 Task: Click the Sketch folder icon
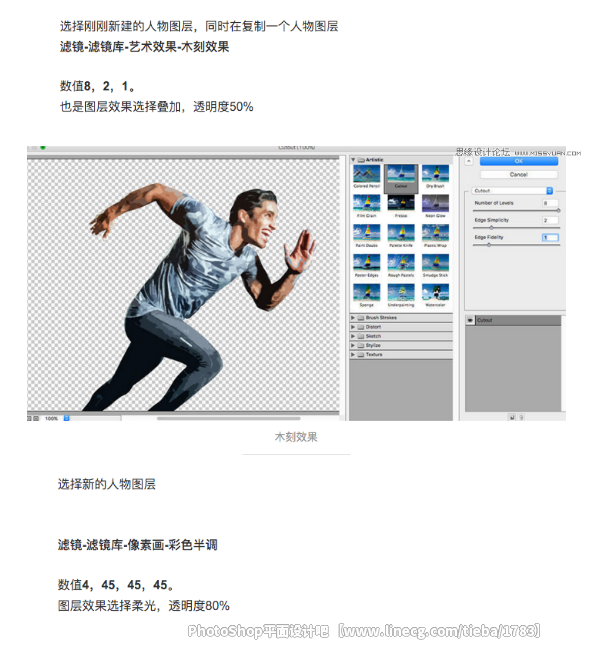click(x=361, y=336)
